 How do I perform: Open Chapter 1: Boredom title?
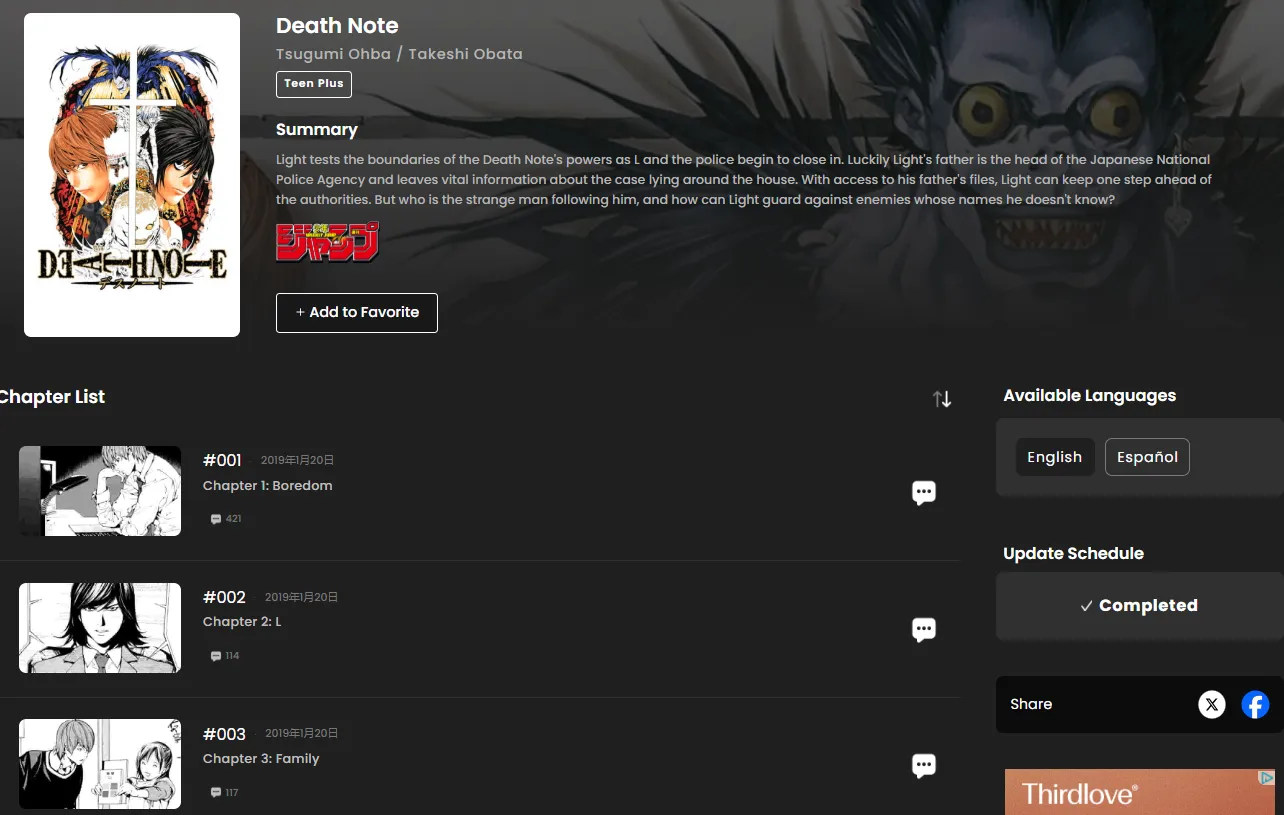(267, 486)
